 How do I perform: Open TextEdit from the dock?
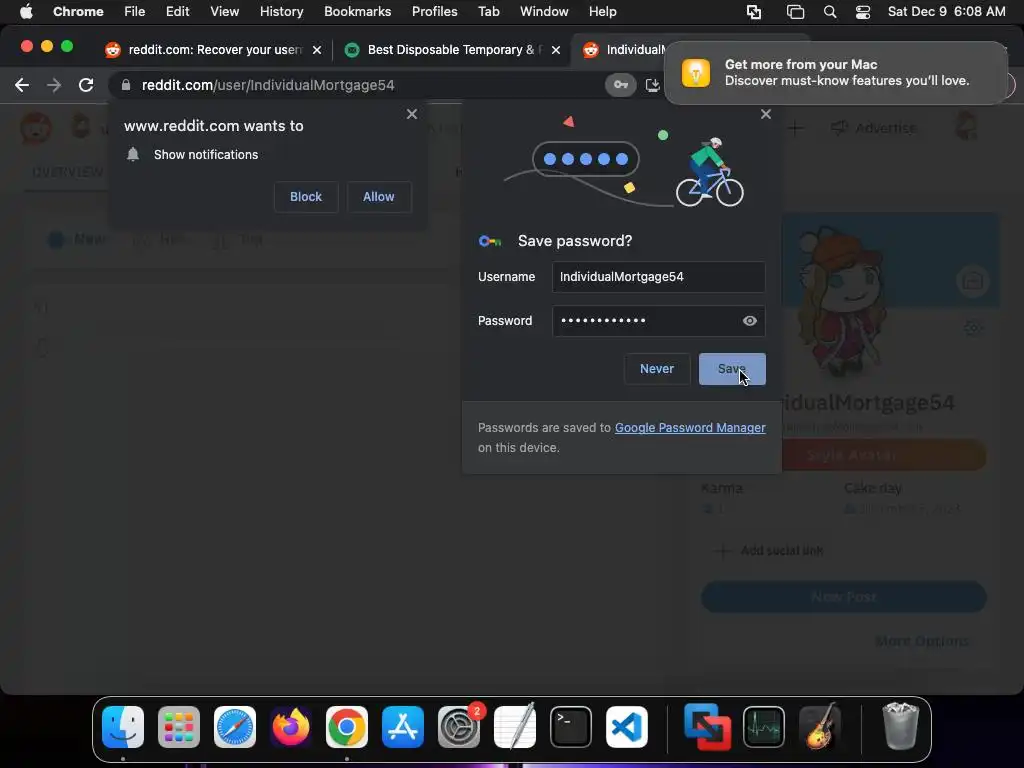(515, 727)
